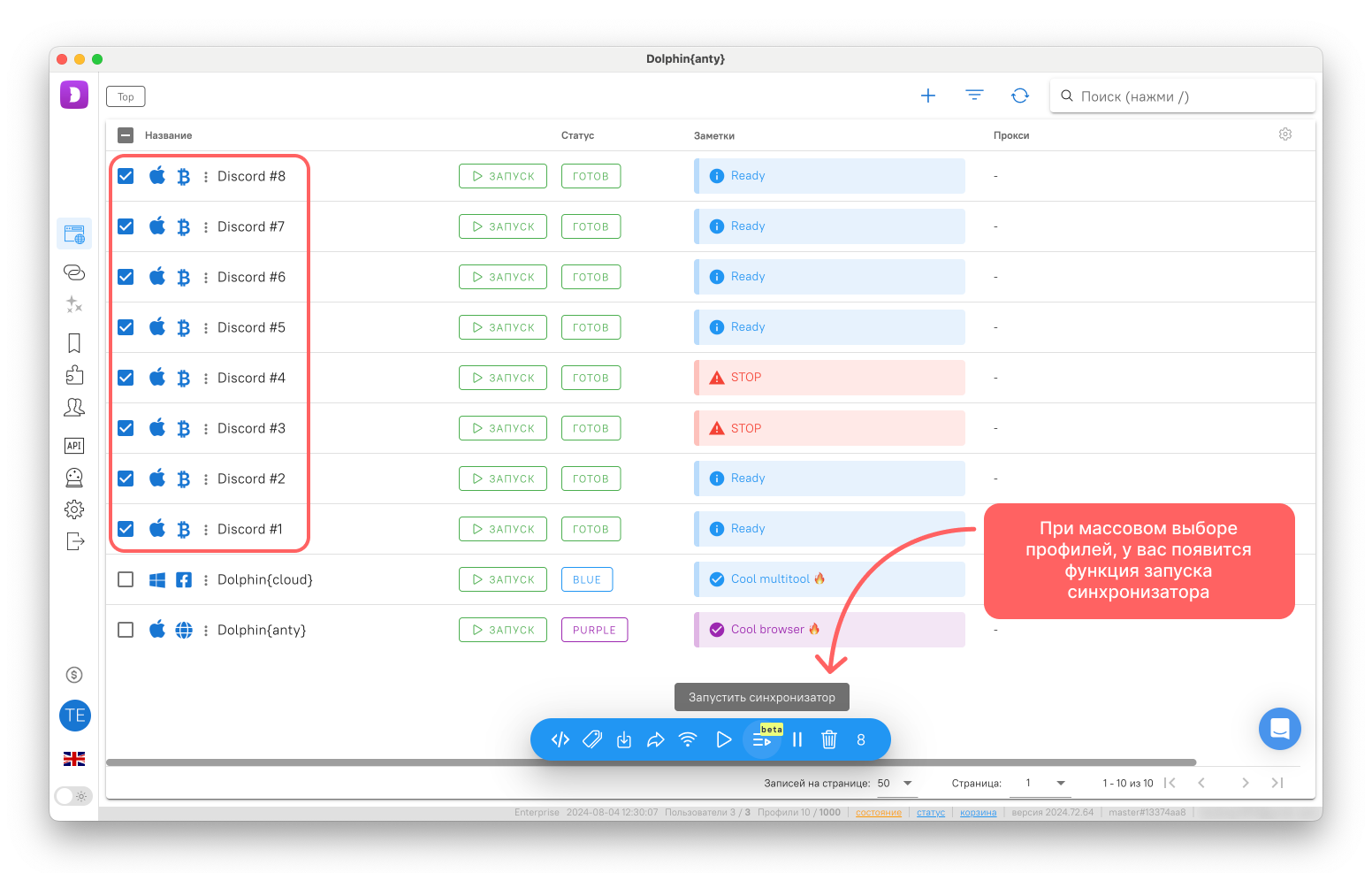
Task: Click the STOP note on Discord #4
Action: pyautogui.click(x=829, y=378)
